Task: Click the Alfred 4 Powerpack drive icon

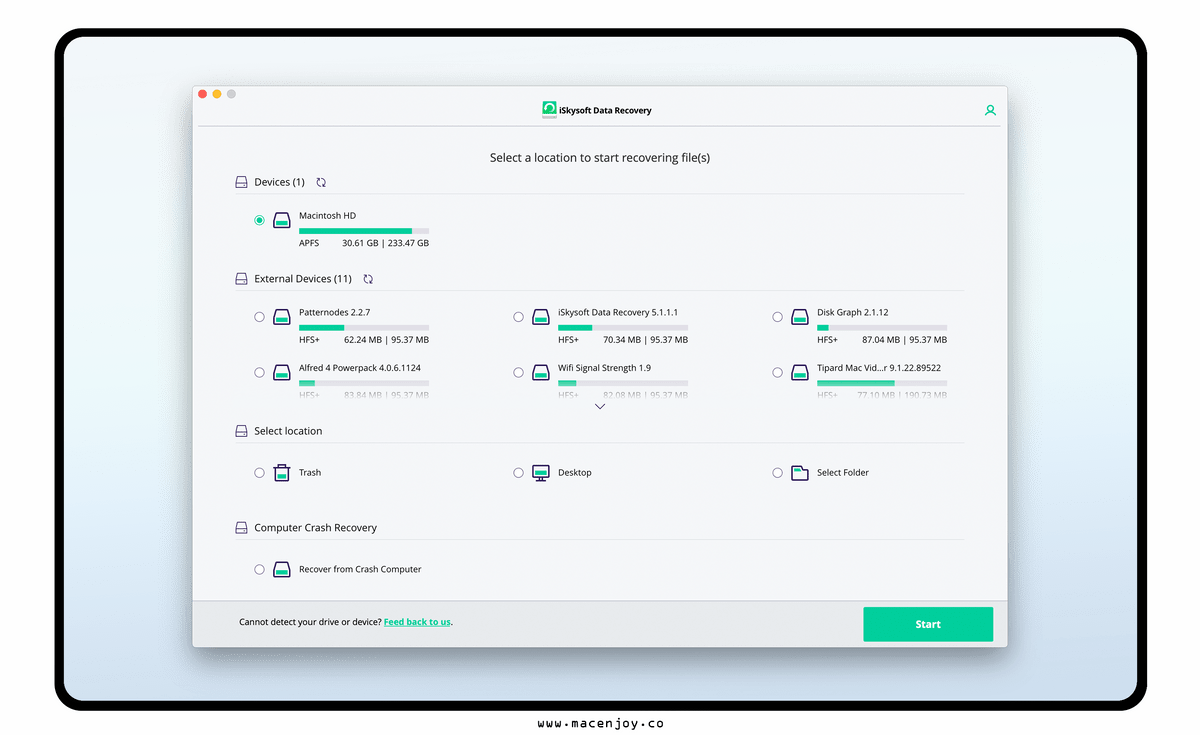Action: coord(282,372)
